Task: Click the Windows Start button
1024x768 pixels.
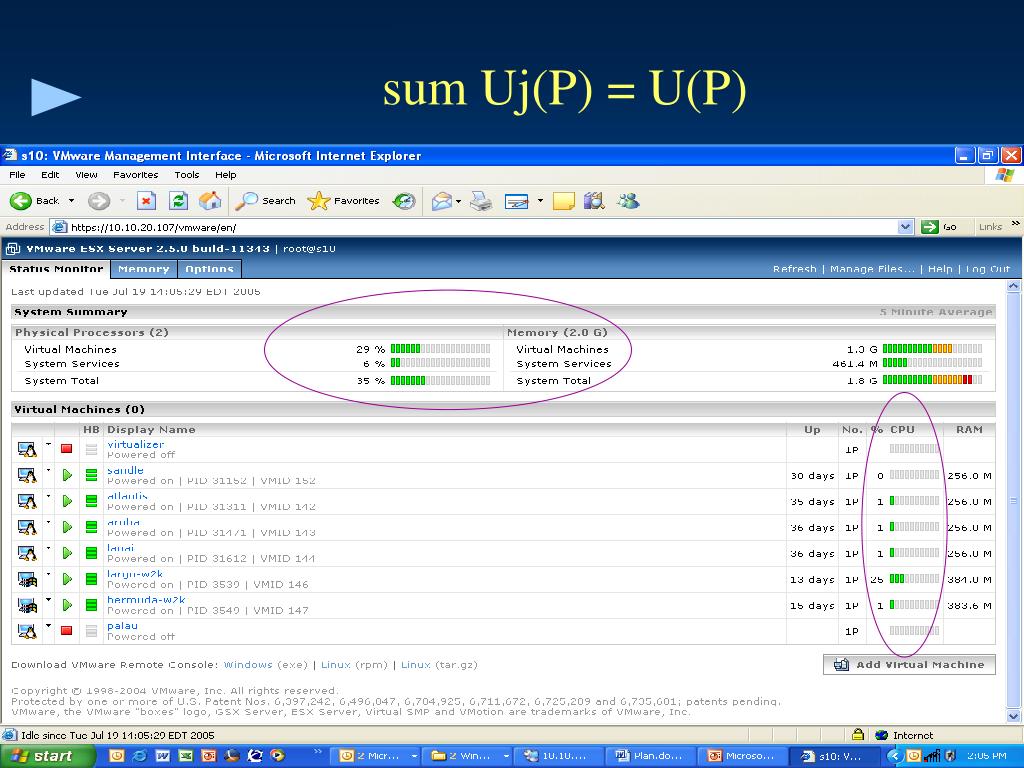Action: [x=47, y=756]
